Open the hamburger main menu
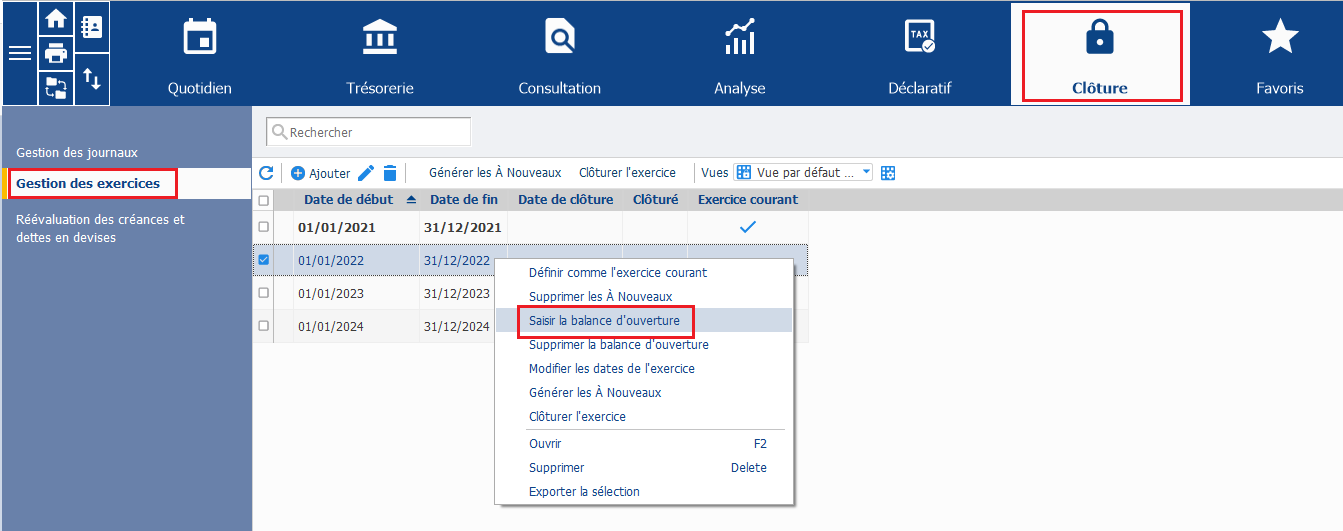Image resolution: width=1343 pixels, height=531 pixels. click(x=20, y=53)
